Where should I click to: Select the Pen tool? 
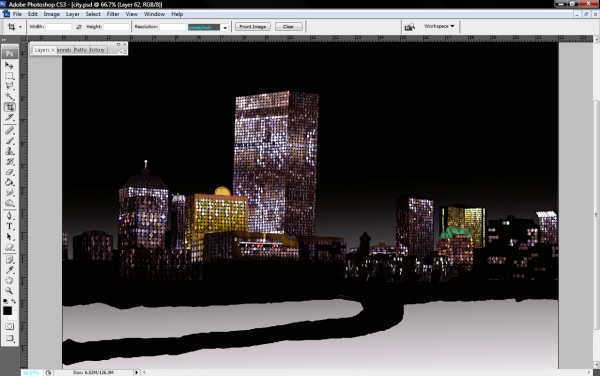[x=9, y=216]
